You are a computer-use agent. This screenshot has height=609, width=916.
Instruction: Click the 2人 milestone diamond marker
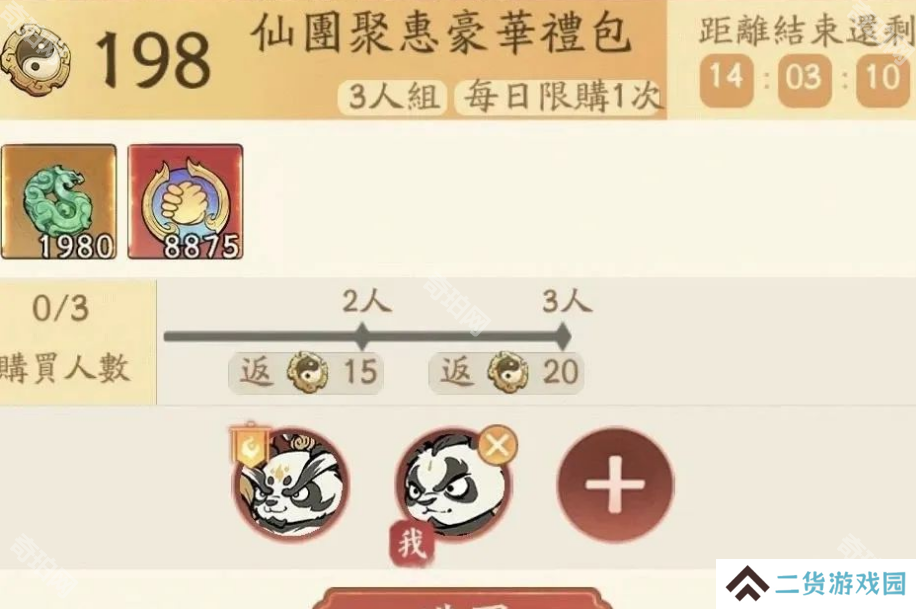(362, 337)
